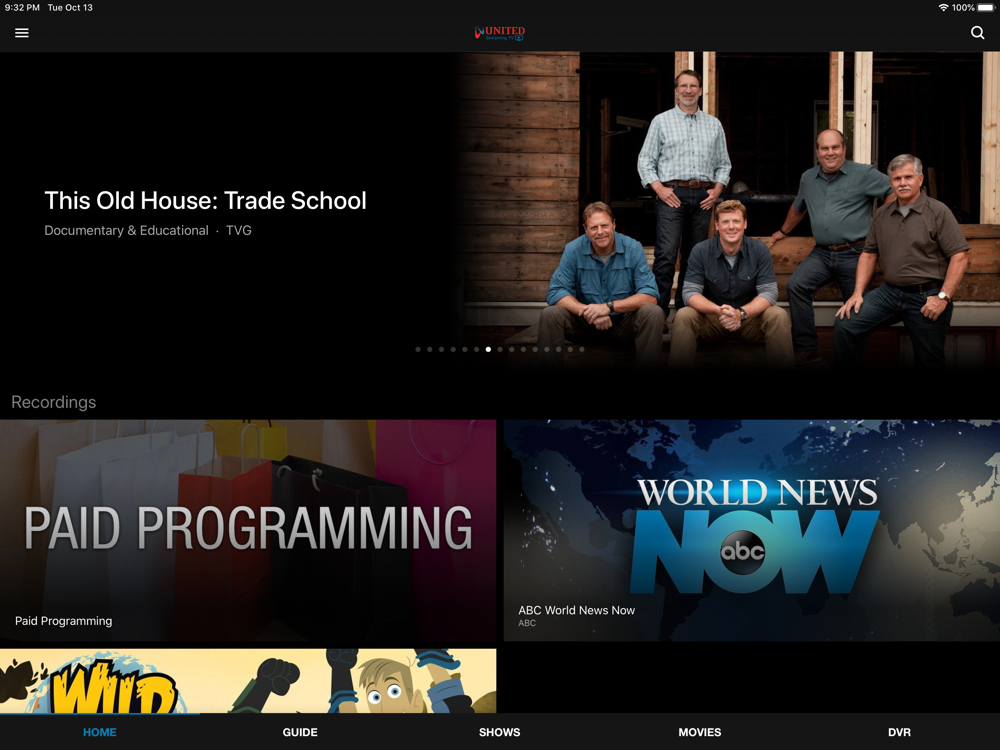Tap the Recordings section header

54,402
